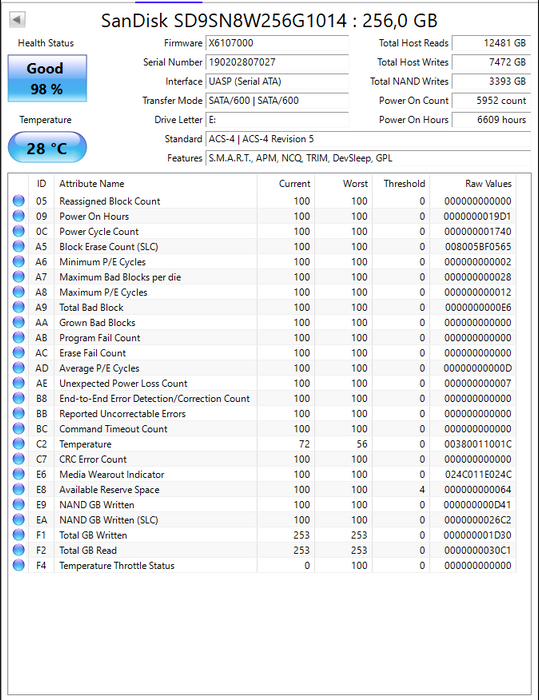
Task: Click the raw value 0000000026C2
Action: (478, 520)
